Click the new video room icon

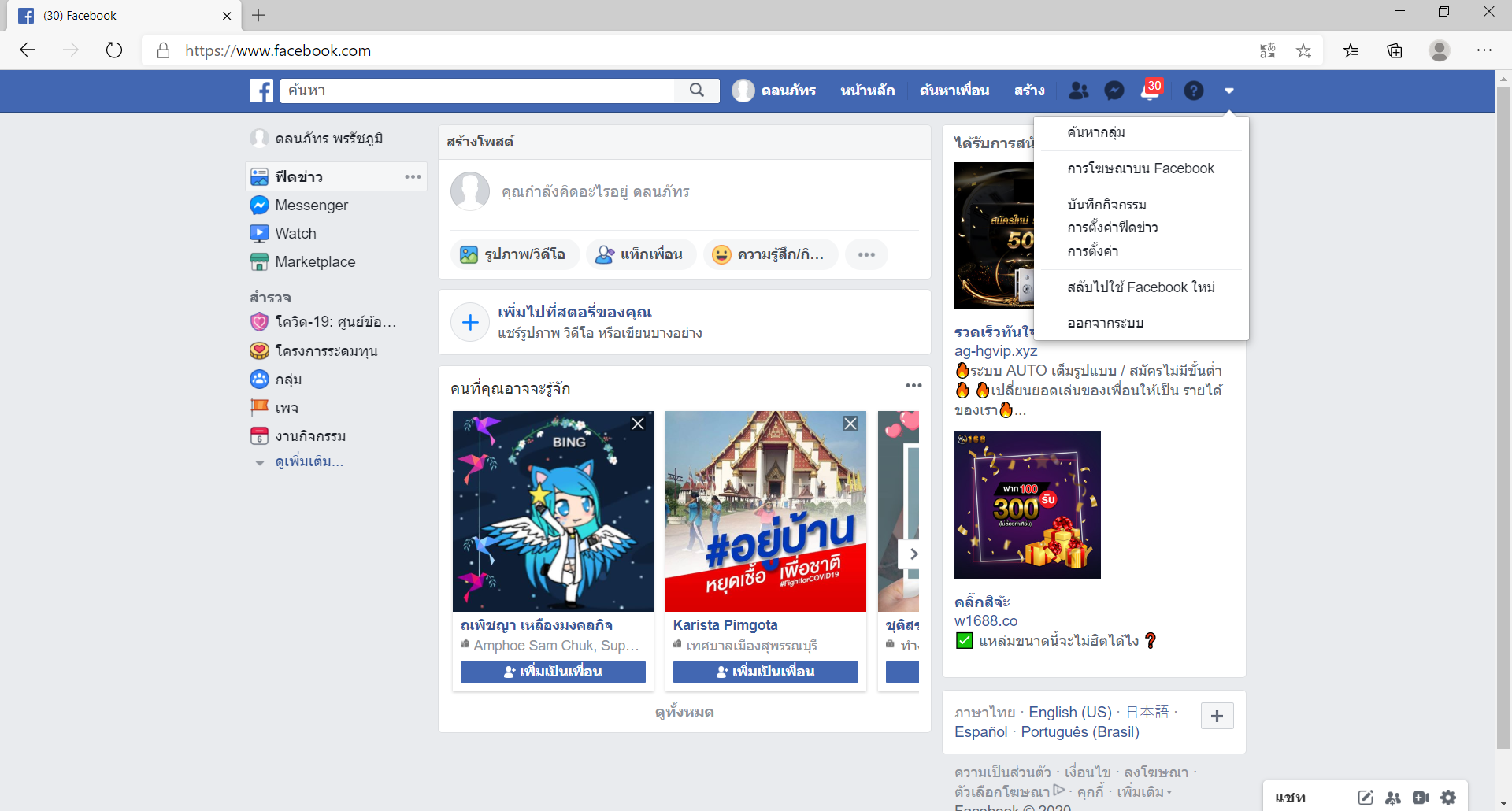(1421, 798)
